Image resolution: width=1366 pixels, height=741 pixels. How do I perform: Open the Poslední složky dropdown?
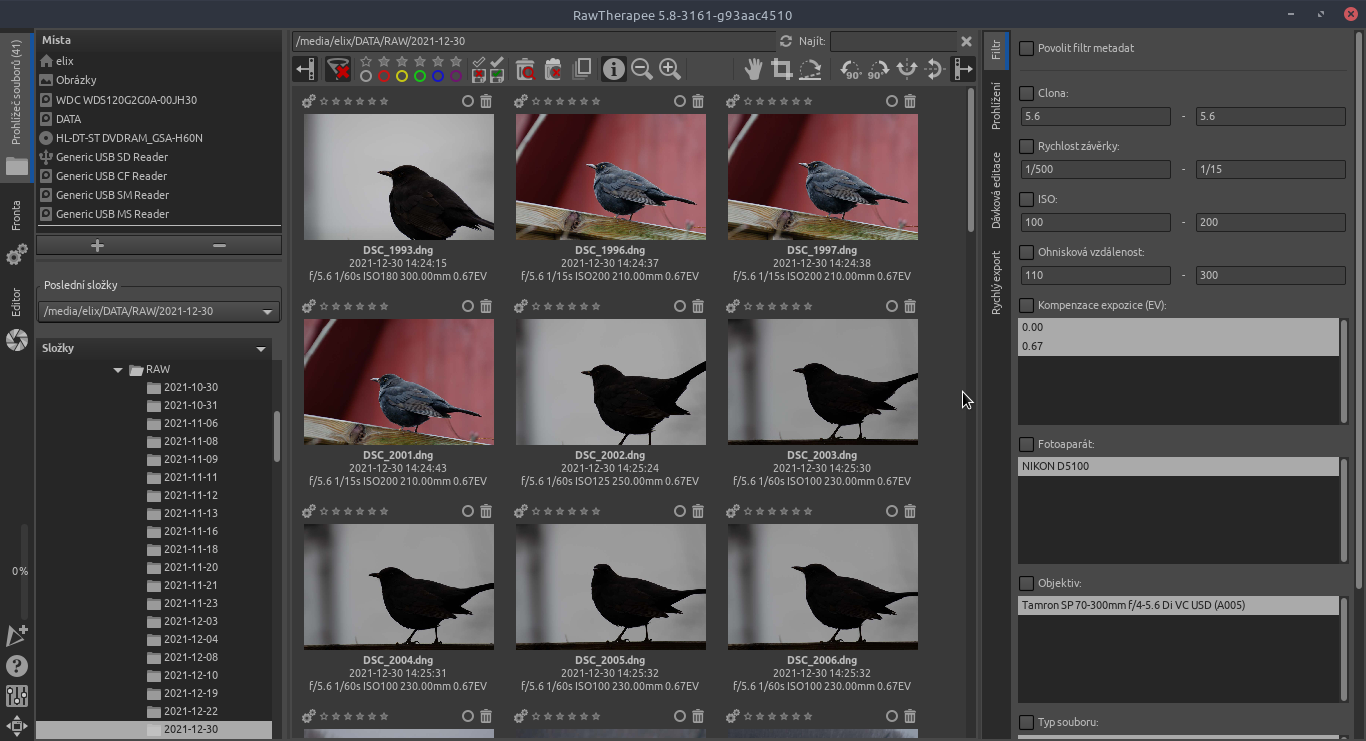159,311
